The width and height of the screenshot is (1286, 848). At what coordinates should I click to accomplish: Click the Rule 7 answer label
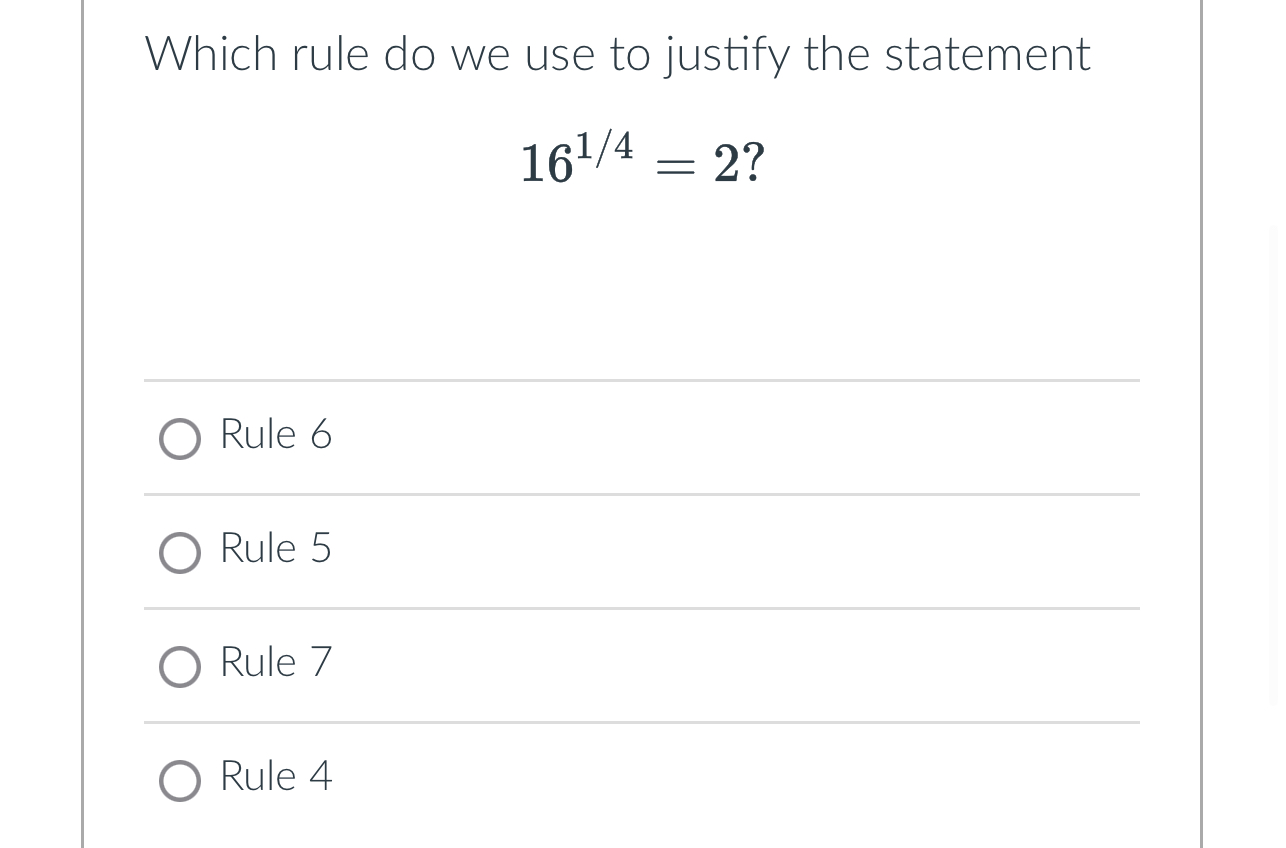pos(276,663)
